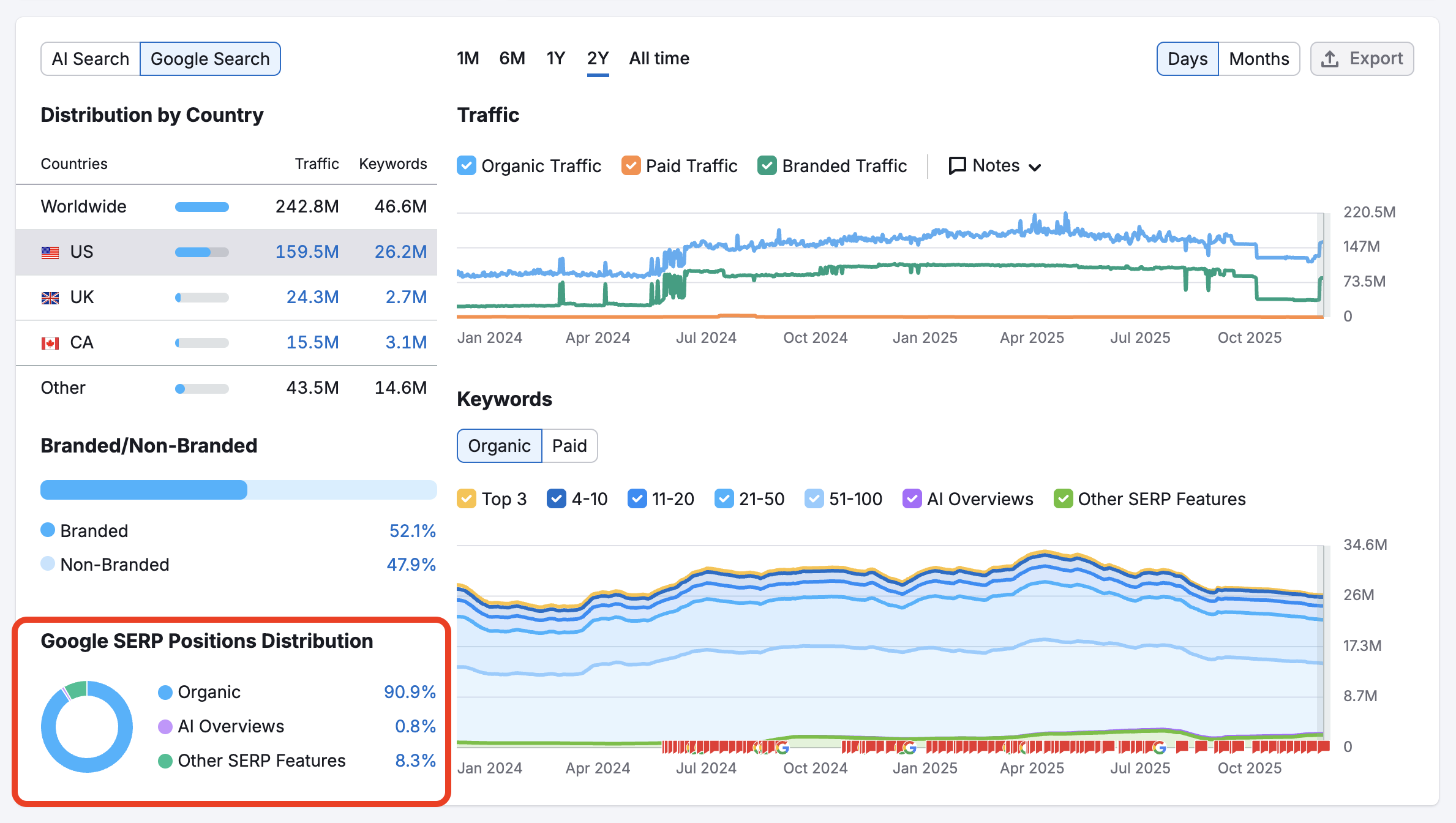The width and height of the screenshot is (1456, 823).
Task: Open the US traffic link 159.5M
Action: (307, 252)
